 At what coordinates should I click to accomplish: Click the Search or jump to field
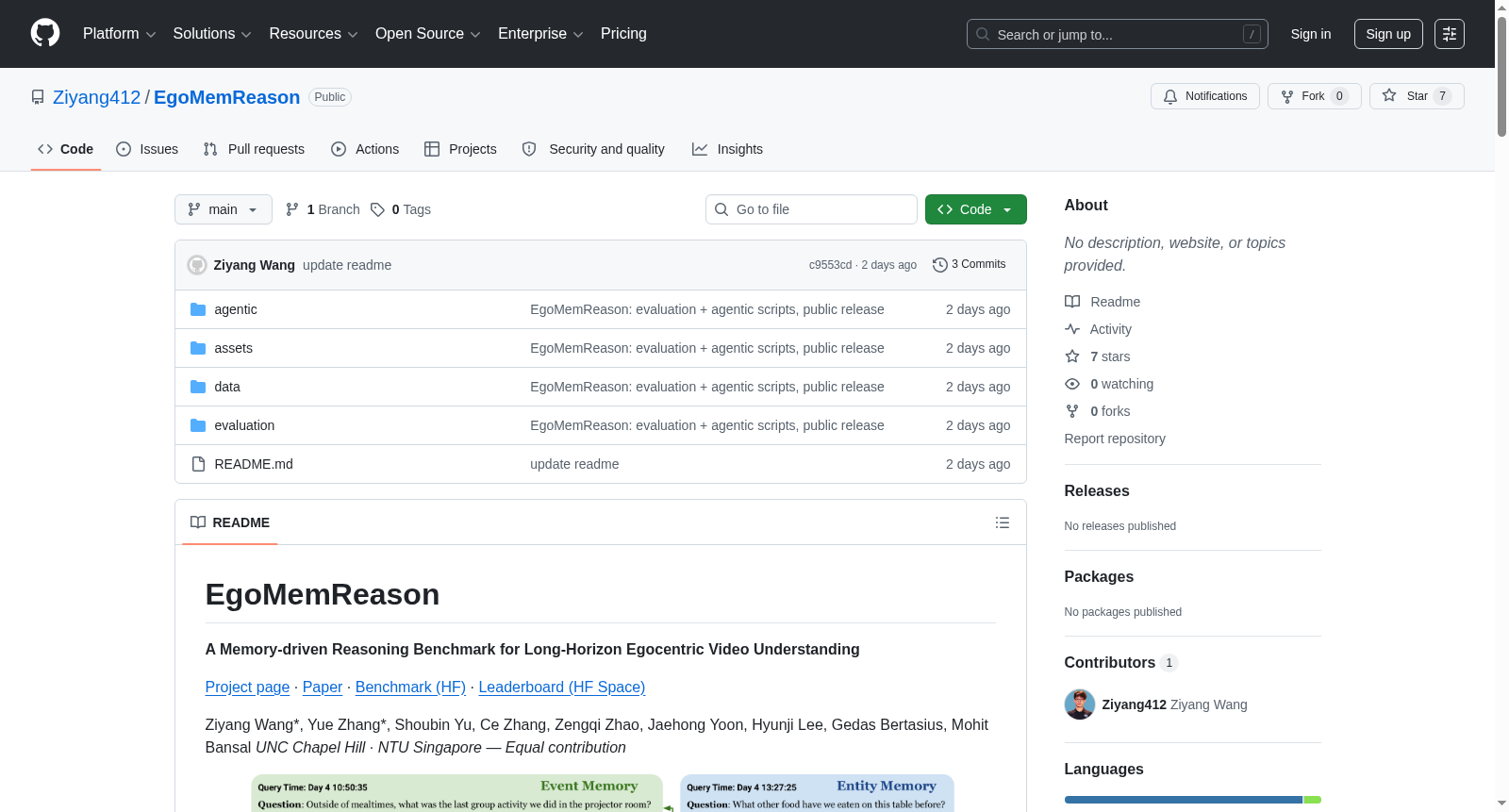(x=1118, y=34)
